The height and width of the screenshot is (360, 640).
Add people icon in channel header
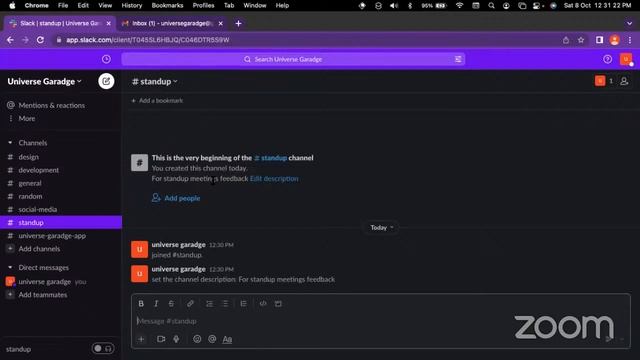tap(624, 81)
